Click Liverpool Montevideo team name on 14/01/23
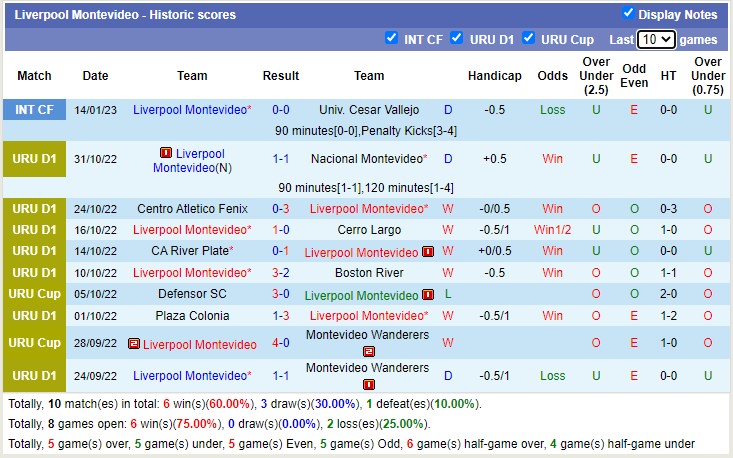 click(190, 110)
